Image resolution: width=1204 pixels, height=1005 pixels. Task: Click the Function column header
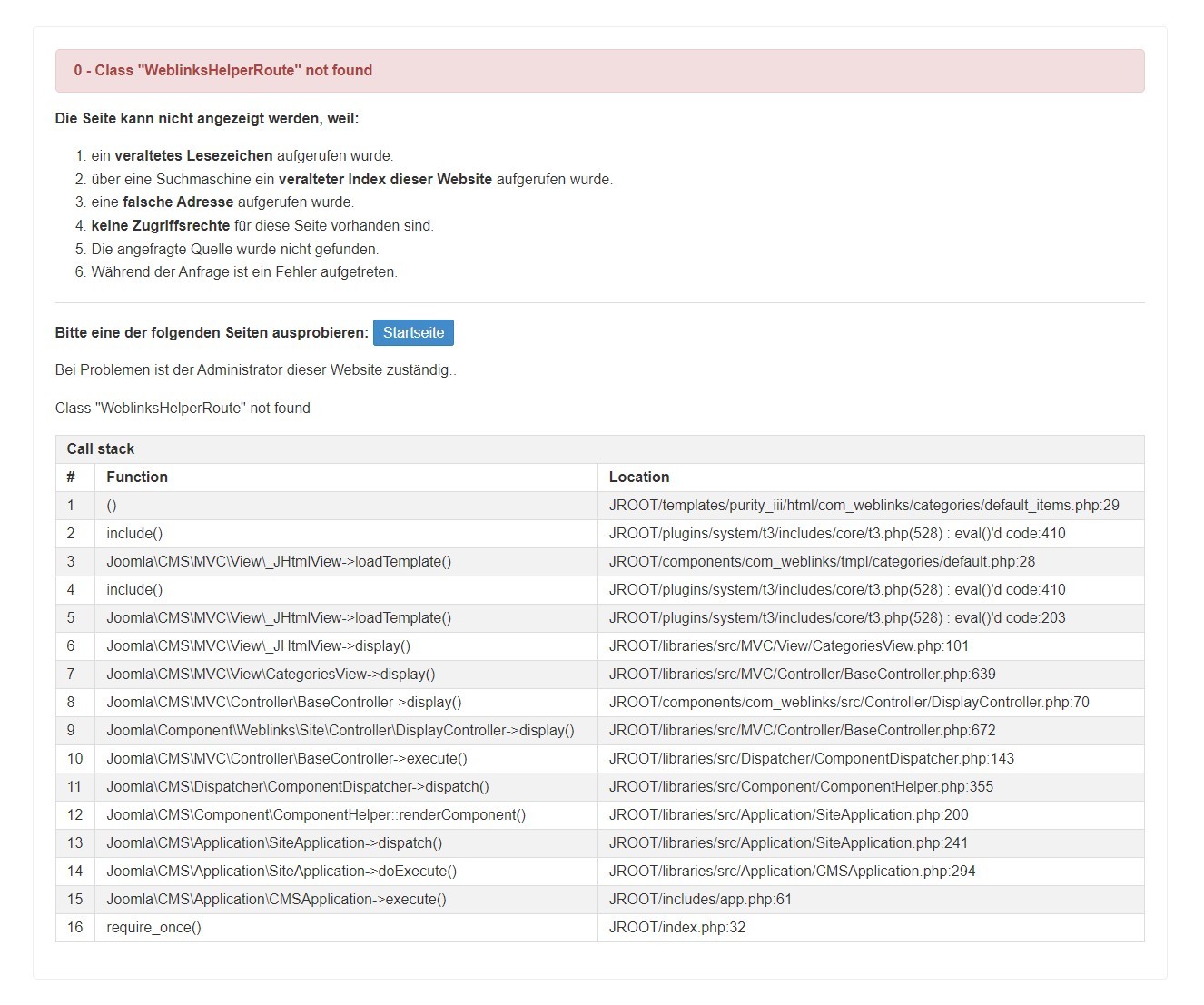(x=137, y=477)
